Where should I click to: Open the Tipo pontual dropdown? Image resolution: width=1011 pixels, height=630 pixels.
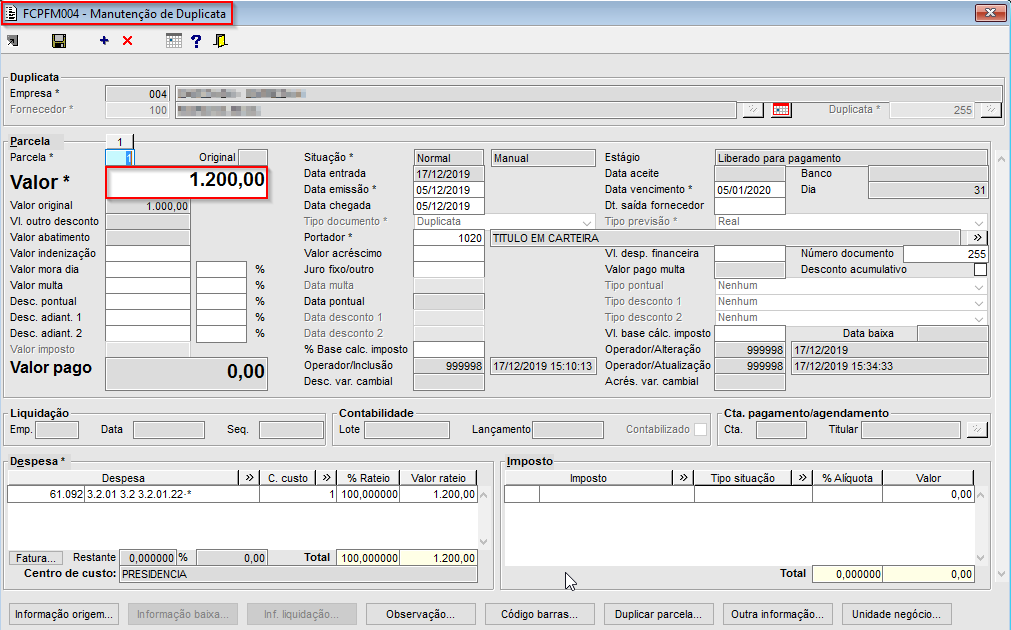pyautogui.click(x=979, y=286)
